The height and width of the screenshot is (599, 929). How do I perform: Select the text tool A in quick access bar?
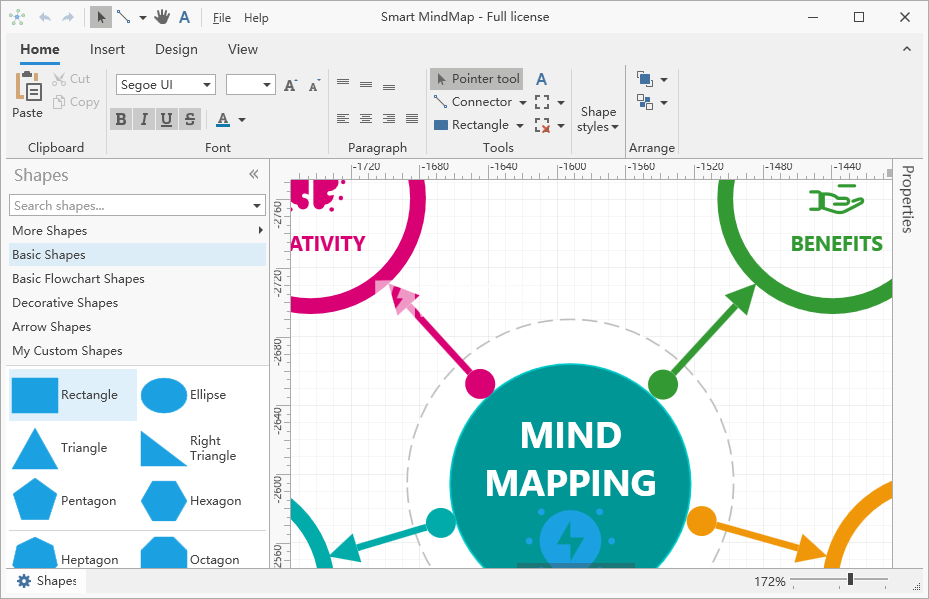click(x=184, y=17)
